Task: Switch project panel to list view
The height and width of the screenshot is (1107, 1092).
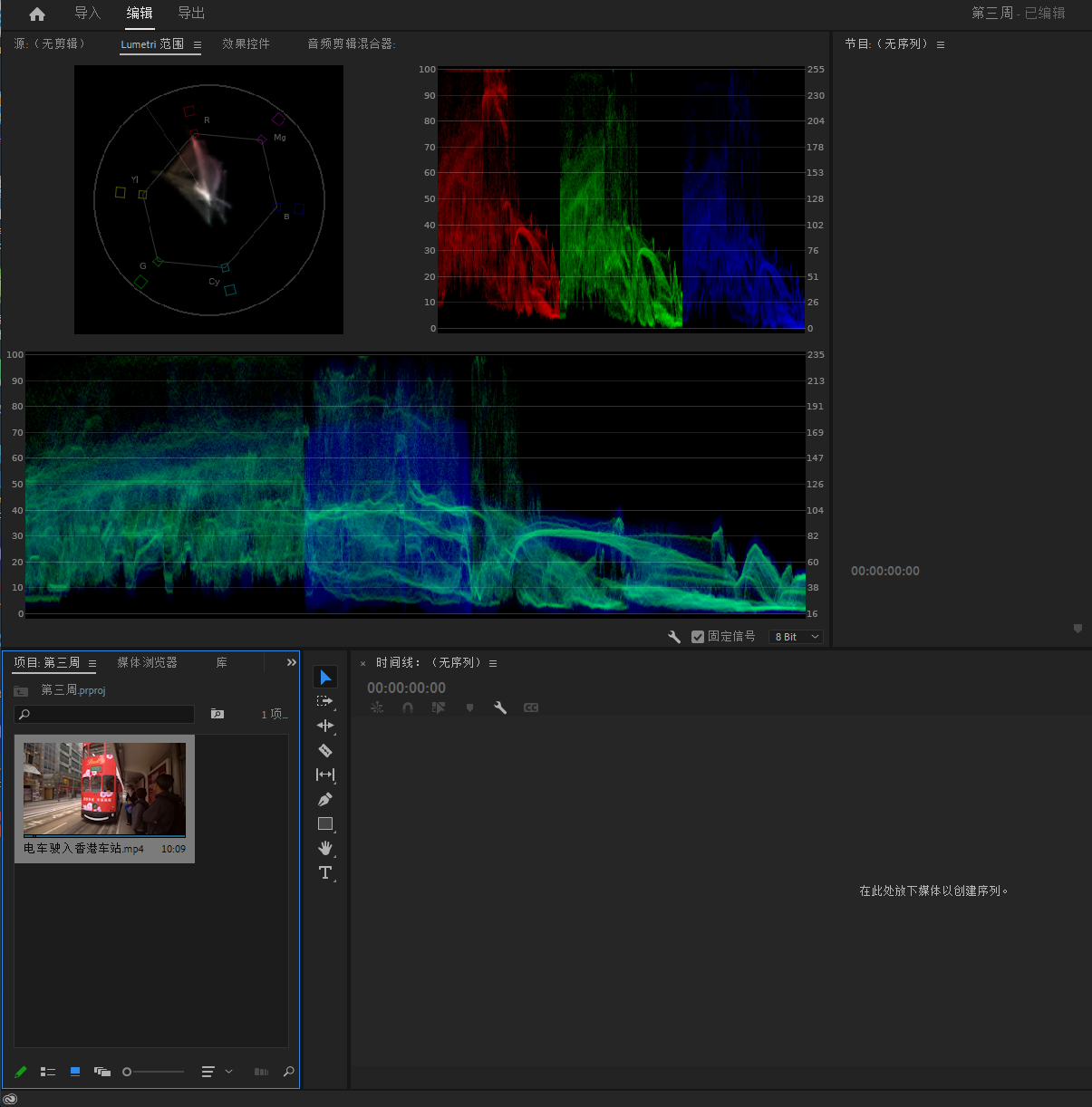Action: (x=48, y=1072)
